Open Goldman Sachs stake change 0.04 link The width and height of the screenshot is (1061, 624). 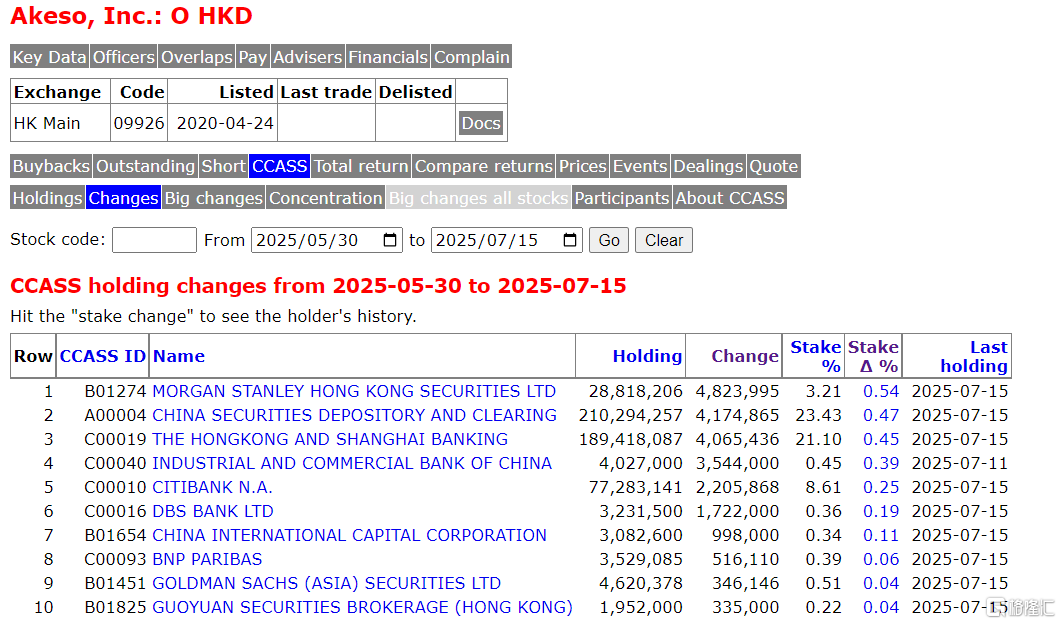point(881,583)
